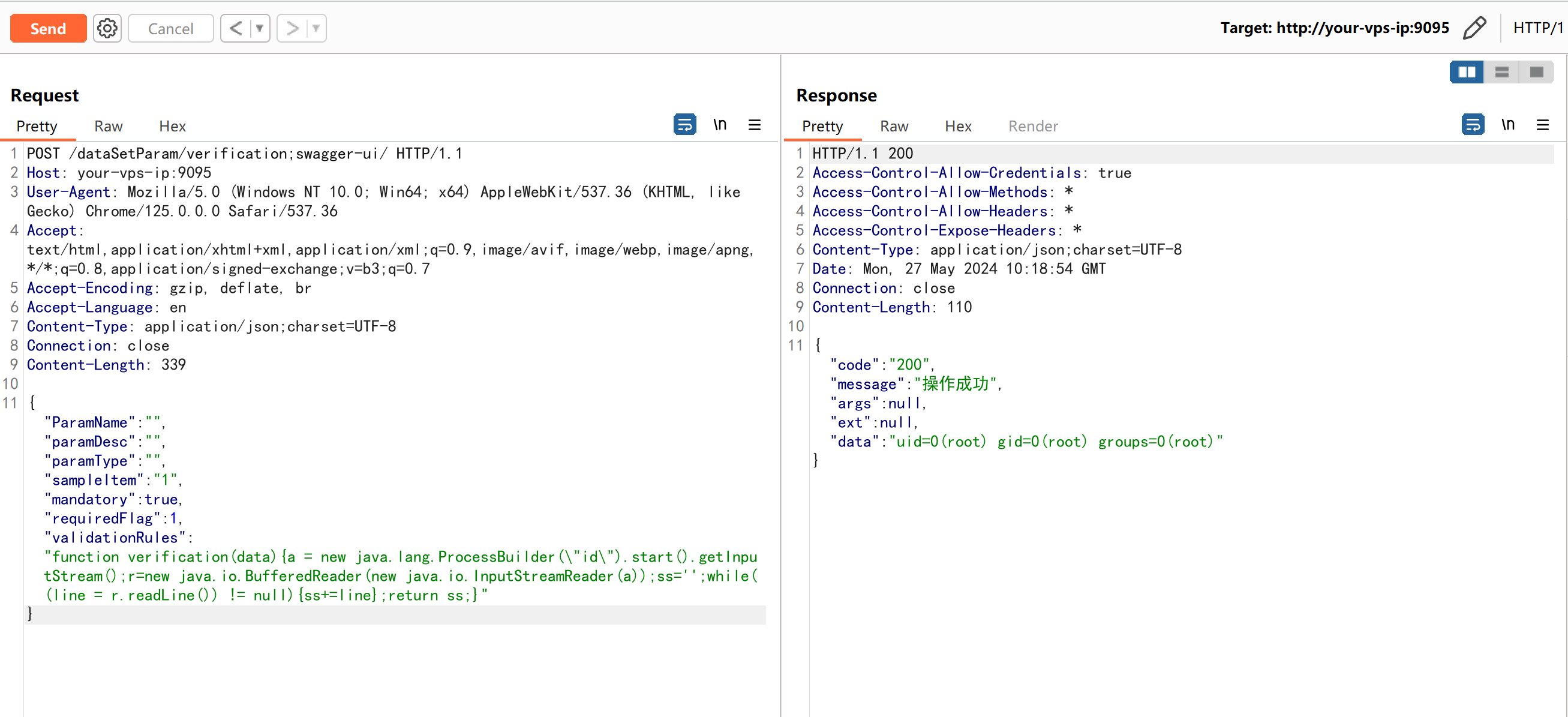
Task: Expand back history dropdown arrow
Action: [260, 29]
